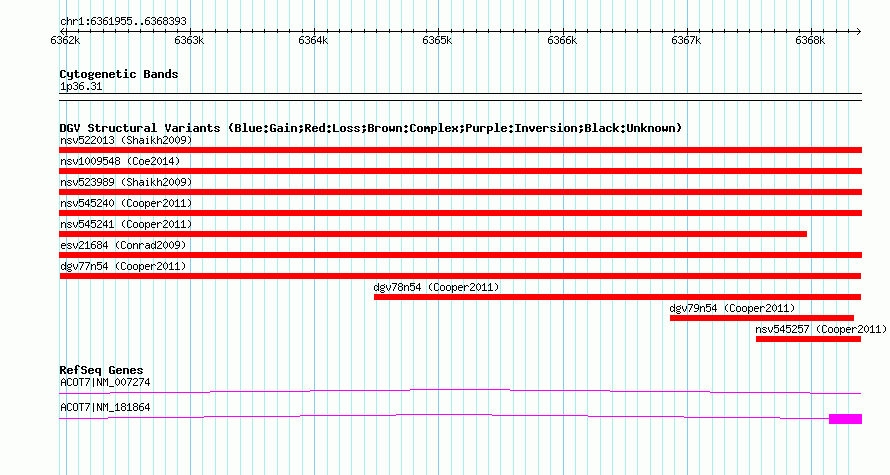Select the nsv523989 red variant bar
Viewport: 890px width, 475px height.
pyautogui.click(x=460, y=192)
